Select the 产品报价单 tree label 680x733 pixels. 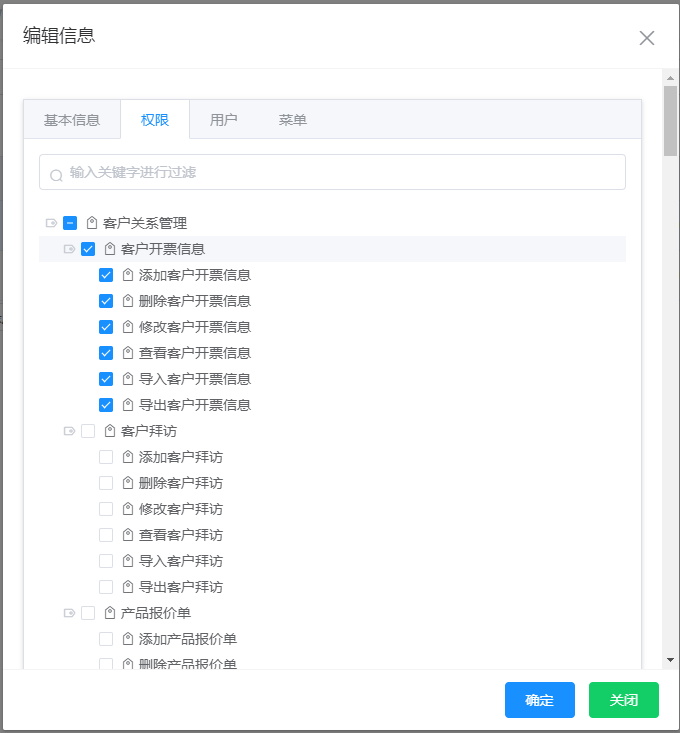156,612
